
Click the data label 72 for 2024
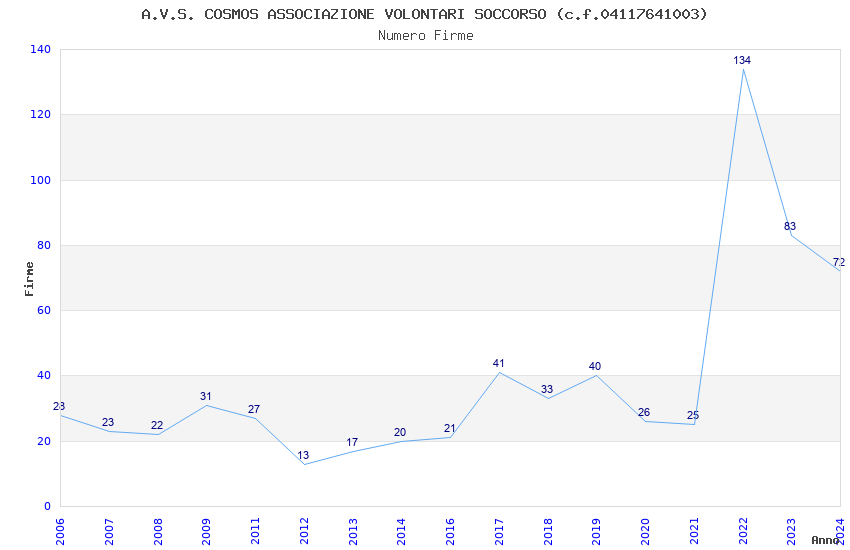(839, 262)
